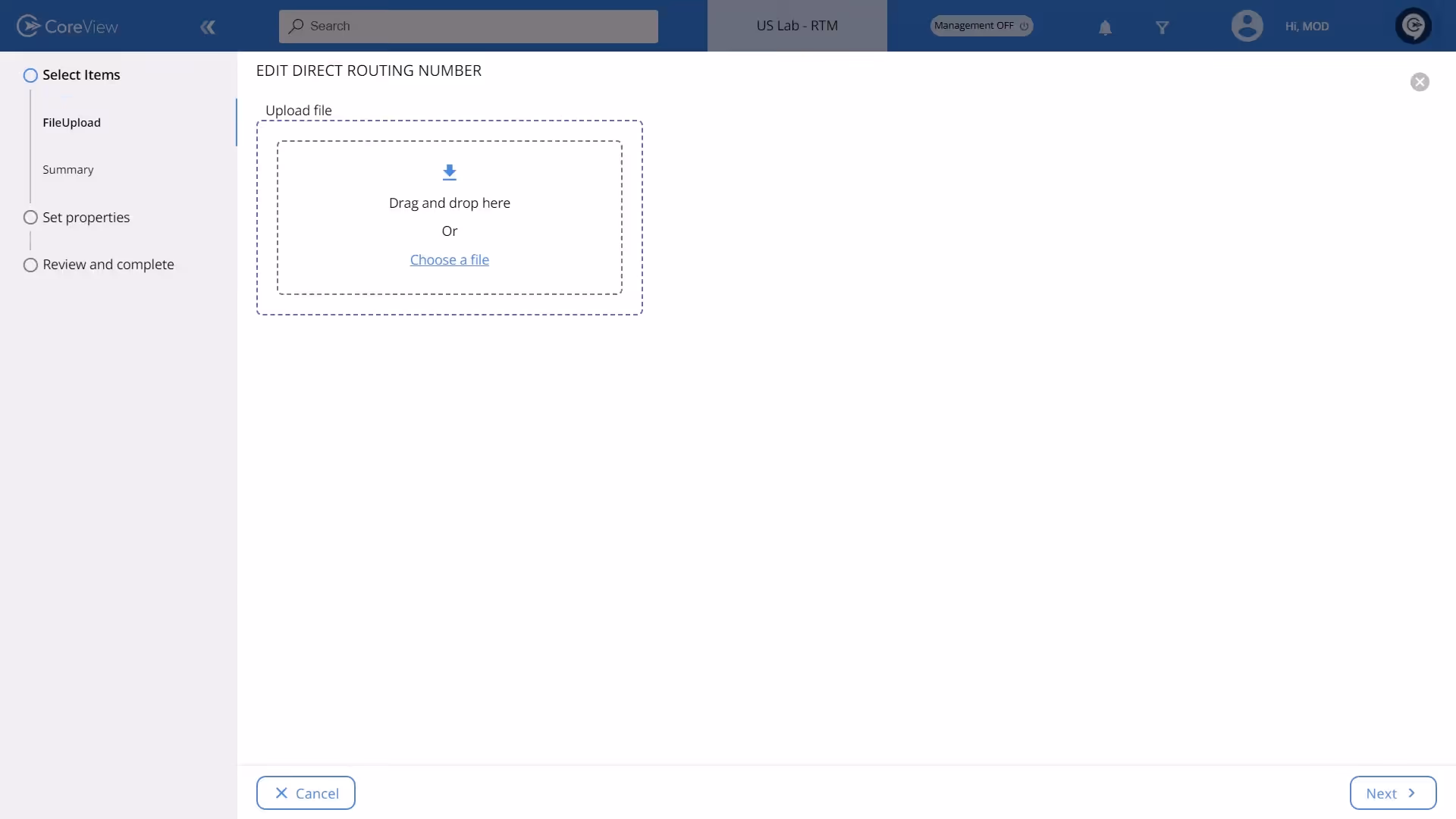Click the Choose a file link
Screen dimensions: 1456x819
[450, 259]
